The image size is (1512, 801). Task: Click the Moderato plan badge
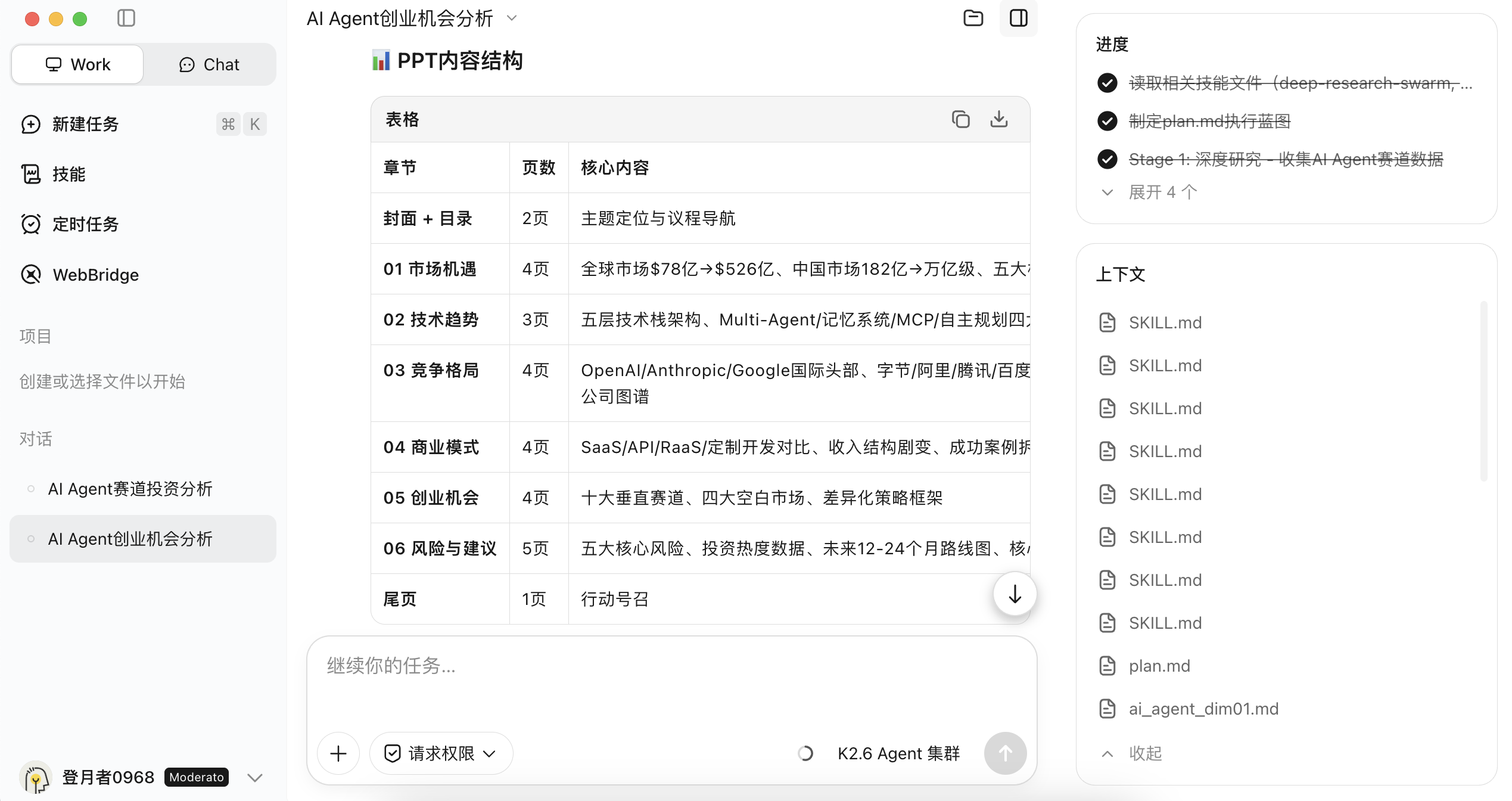[x=197, y=777]
